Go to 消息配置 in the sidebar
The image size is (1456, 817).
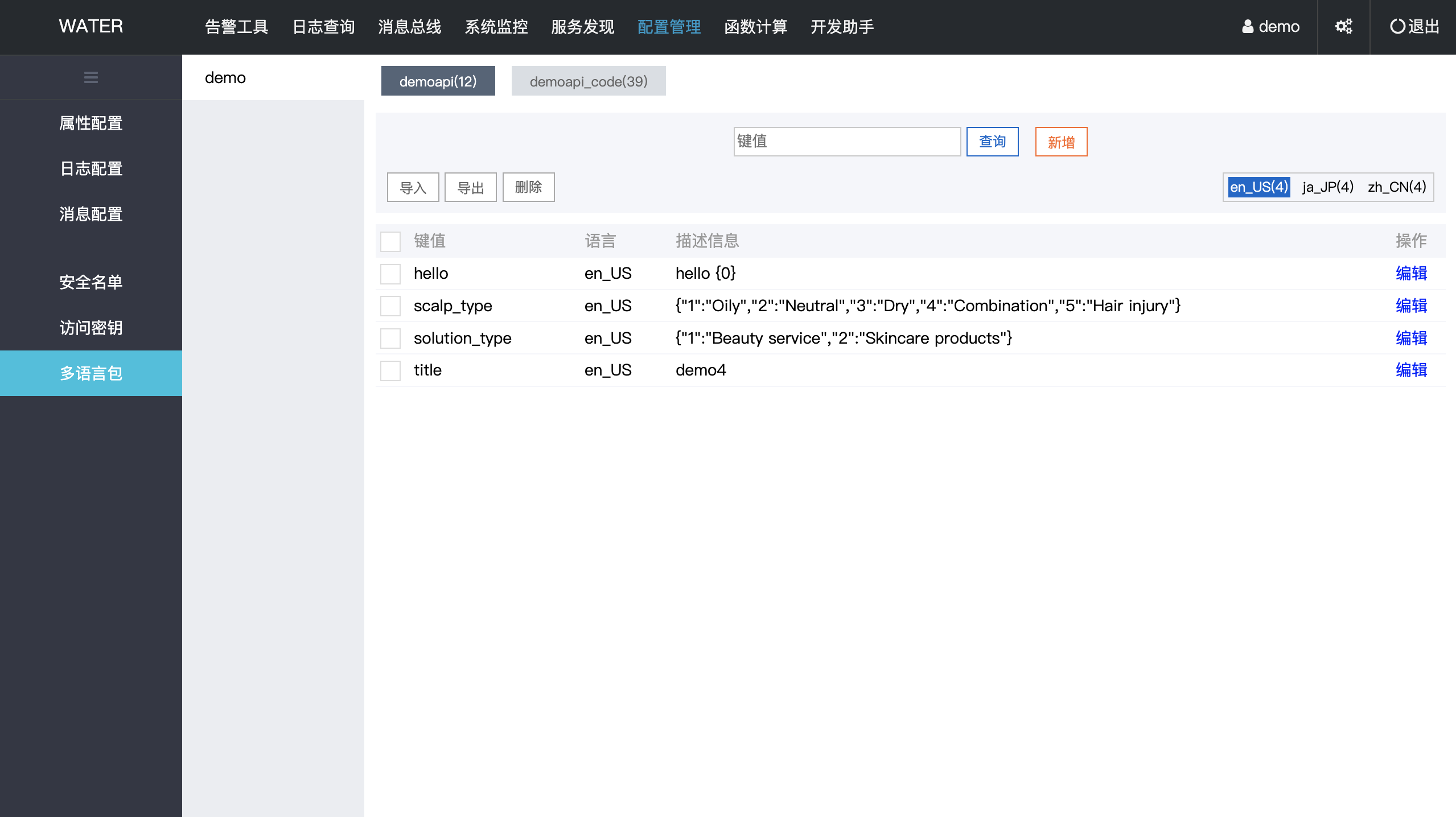(91, 214)
